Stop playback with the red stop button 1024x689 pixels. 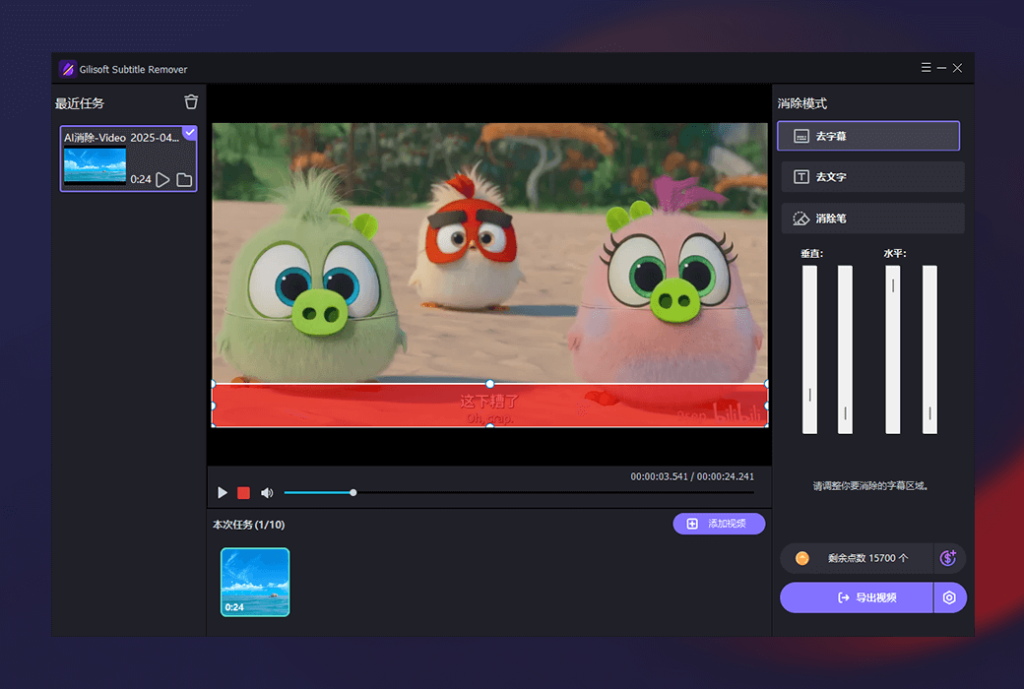[x=244, y=492]
